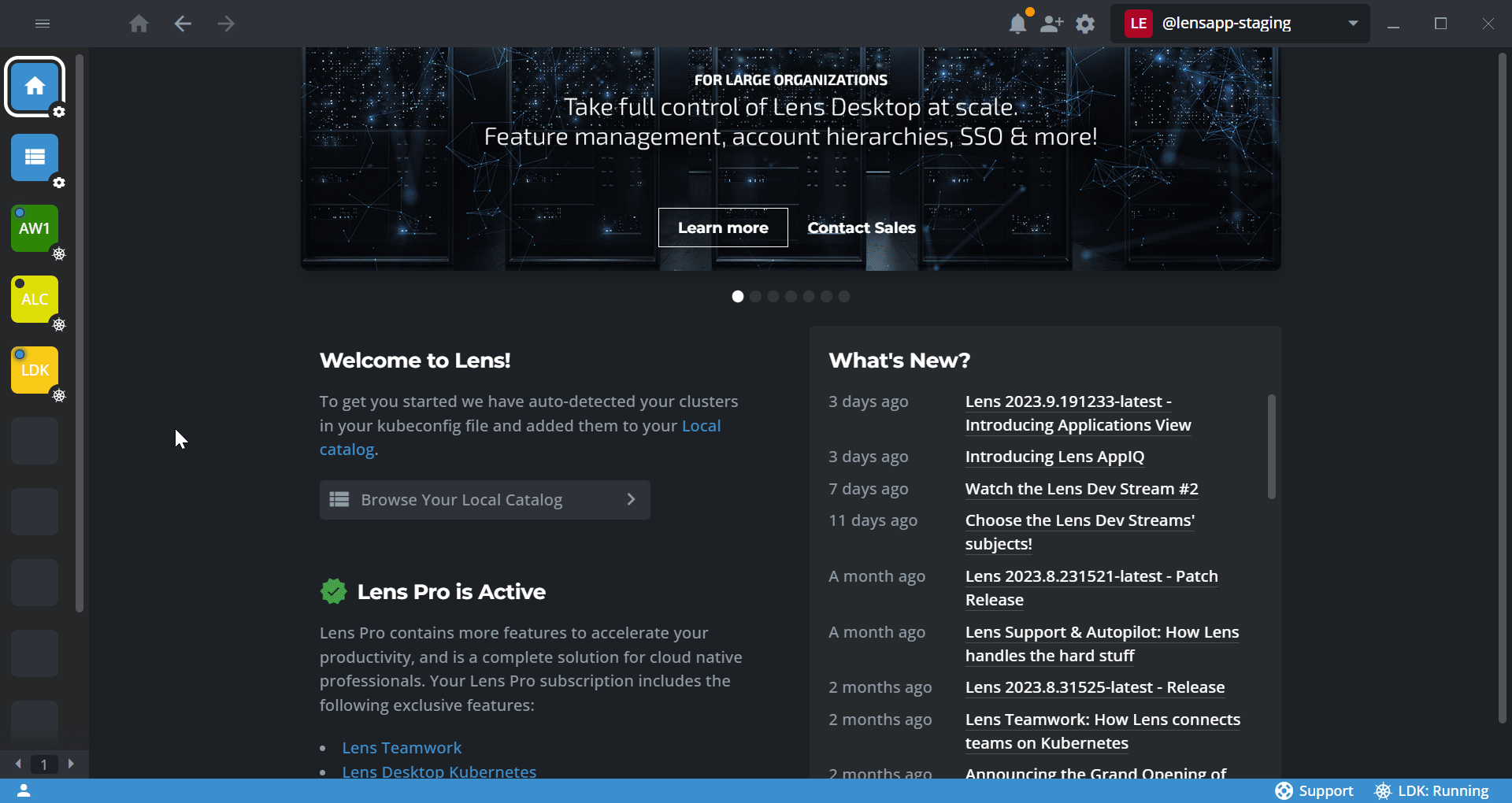
Task: Open the hamburger menu icon
Action: (43, 24)
